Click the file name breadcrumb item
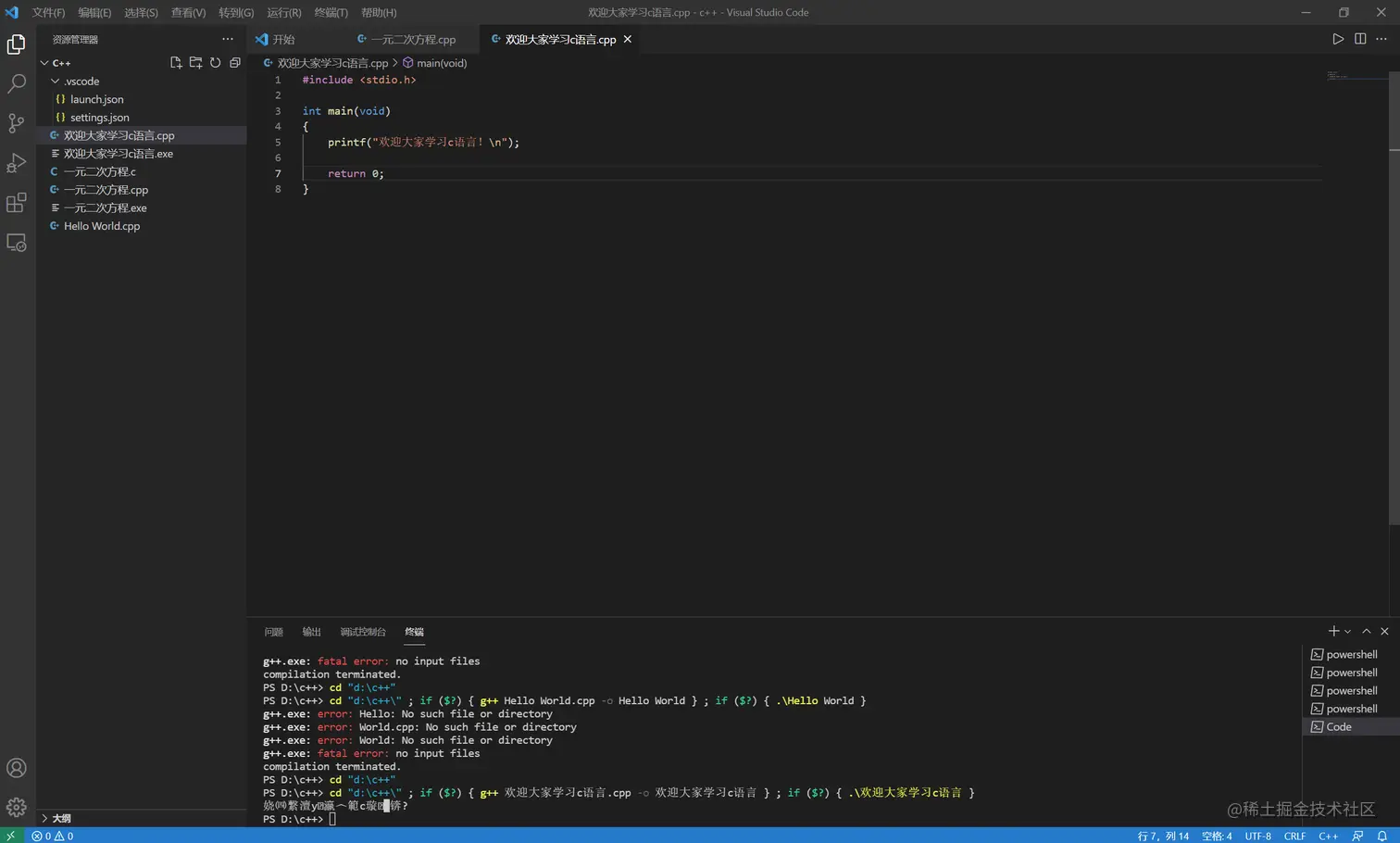Screen dimensions: 1400x843 pyautogui.click(x=326, y=63)
